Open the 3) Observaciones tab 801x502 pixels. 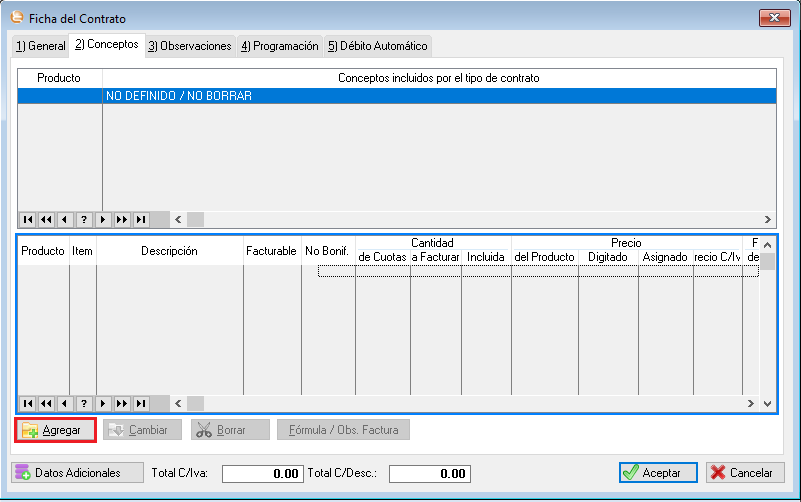[189, 46]
